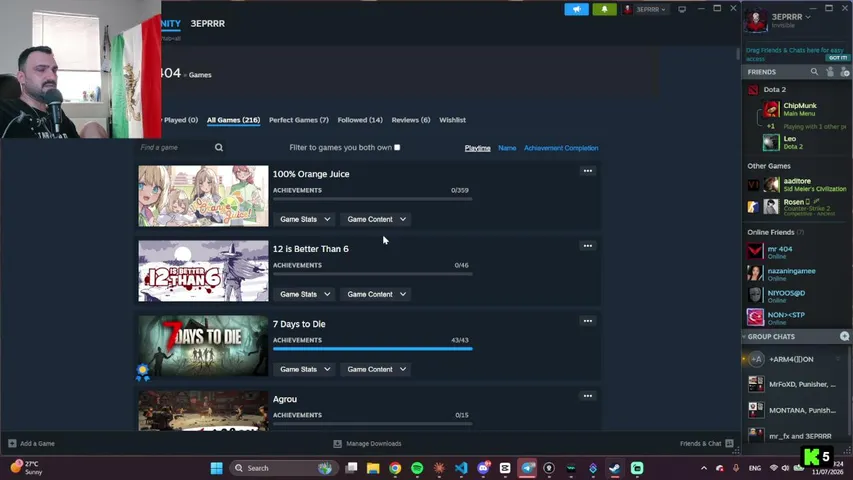Open the green notifications bell

pos(604,9)
